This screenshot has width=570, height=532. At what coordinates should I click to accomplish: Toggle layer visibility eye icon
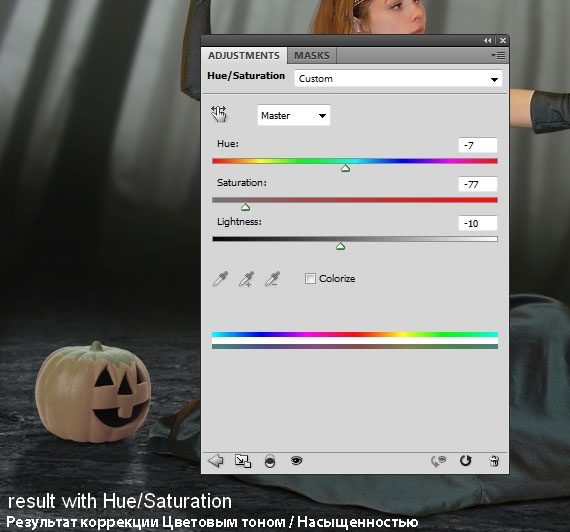[297, 461]
